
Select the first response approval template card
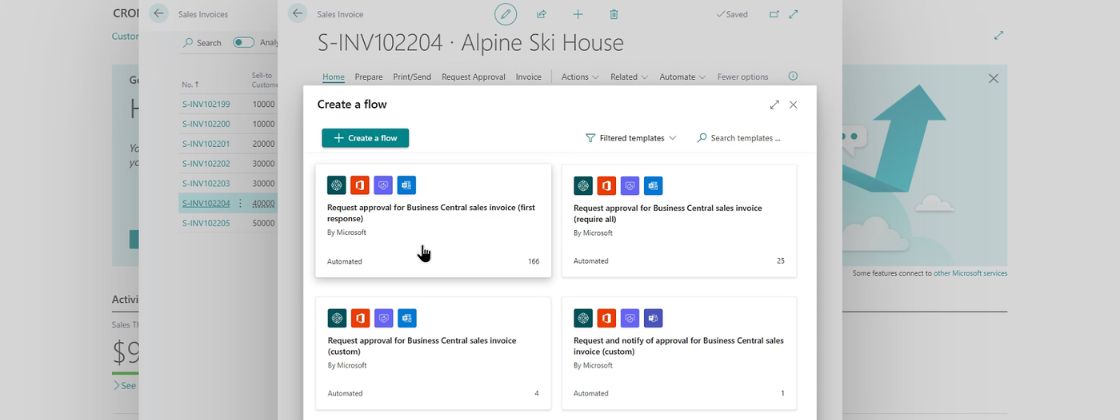tap(433, 221)
